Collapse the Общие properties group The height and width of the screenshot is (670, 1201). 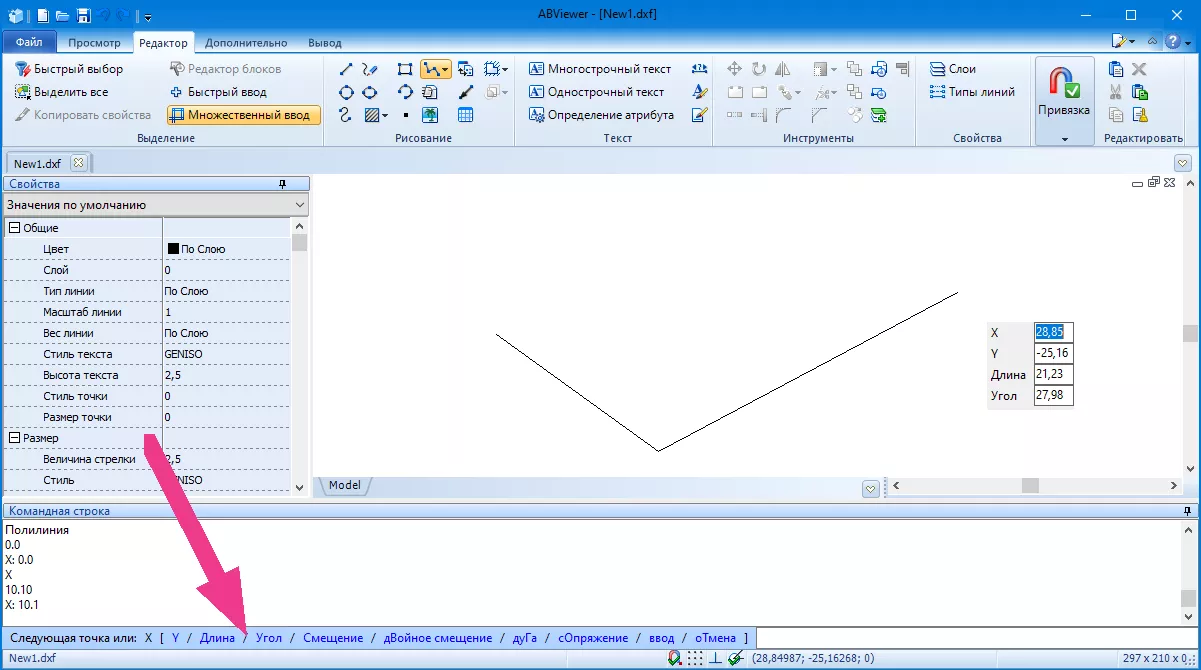coord(12,227)
